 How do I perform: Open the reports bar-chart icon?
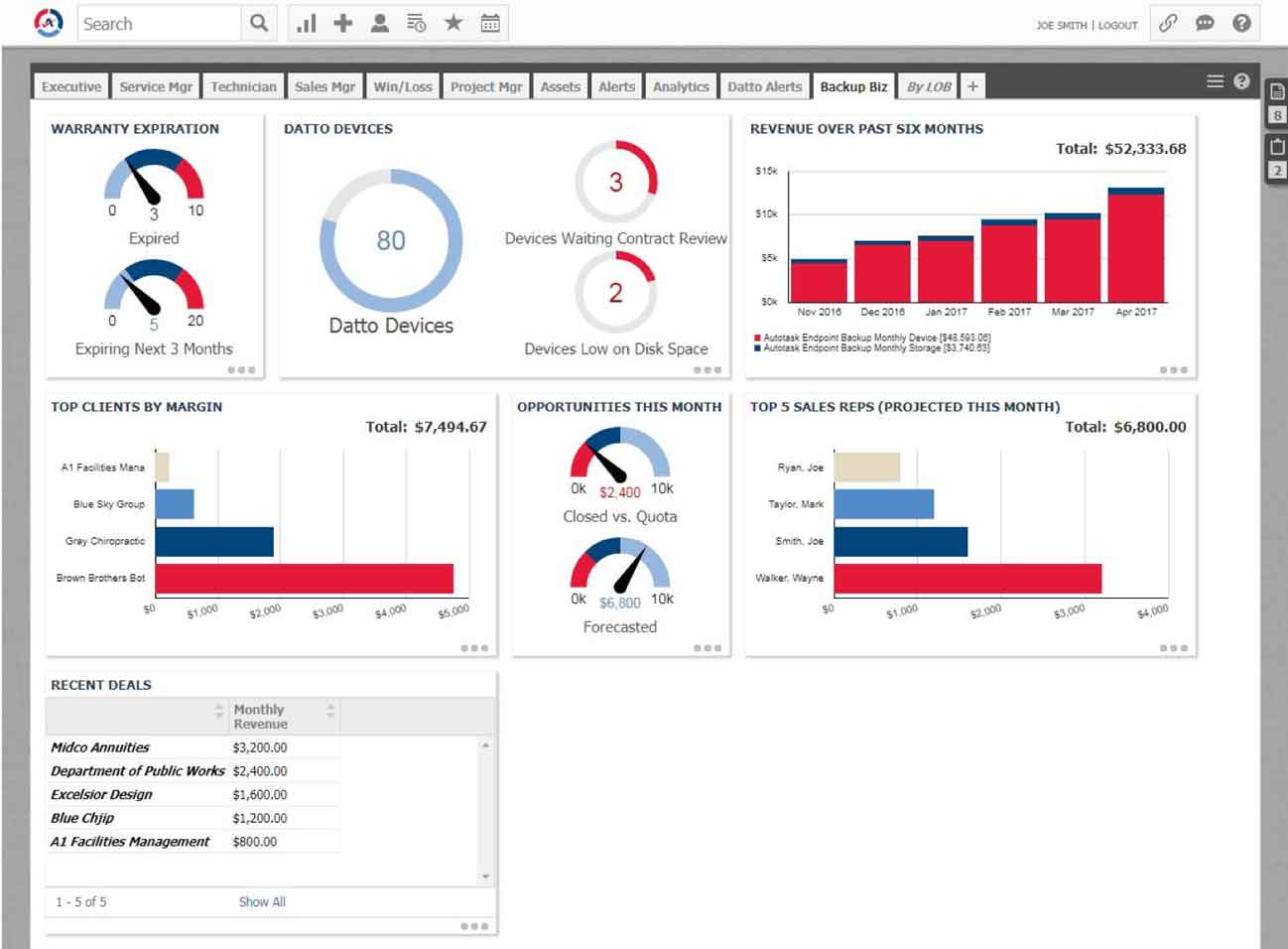click(x=306, y=22)
